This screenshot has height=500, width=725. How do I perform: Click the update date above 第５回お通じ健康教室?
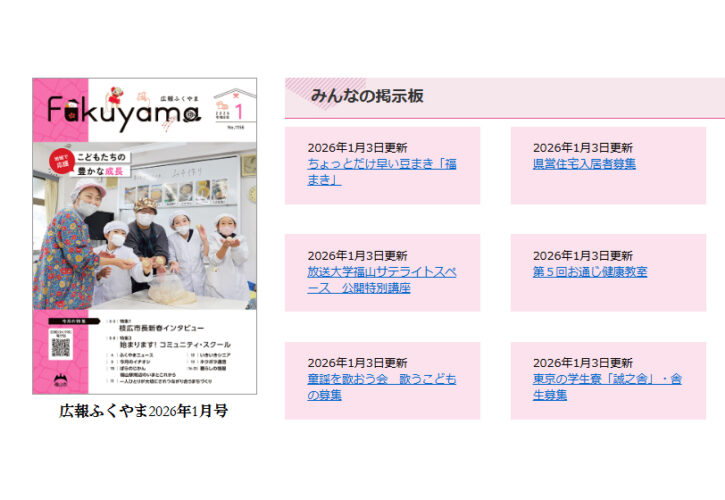pyautogui.click(x=582, y=256)
